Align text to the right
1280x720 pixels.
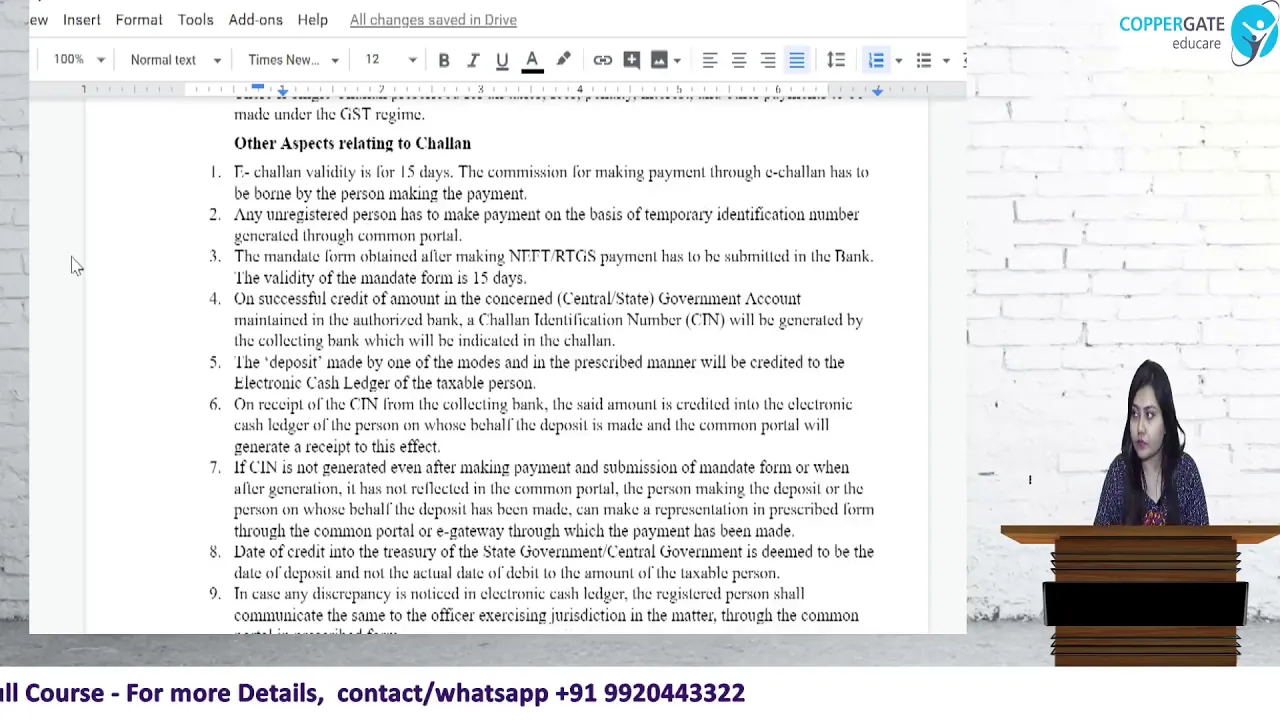(x=767, y=60)
